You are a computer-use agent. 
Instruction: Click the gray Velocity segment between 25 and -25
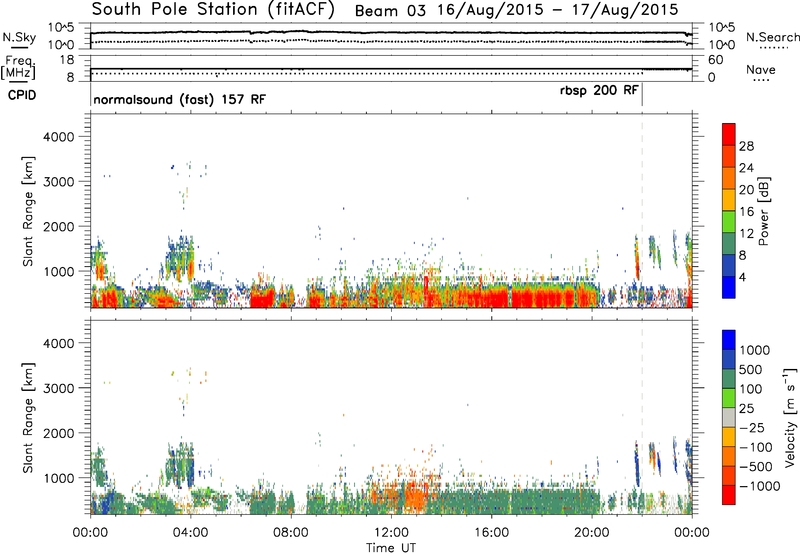pos(729,417)
